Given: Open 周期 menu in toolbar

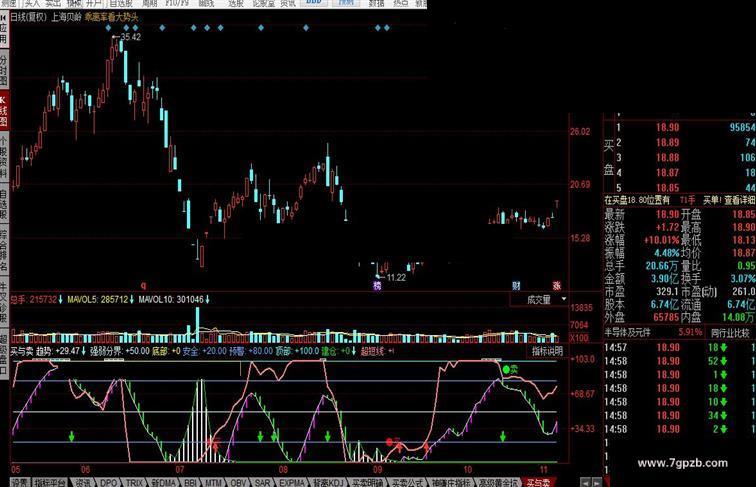Looking at the screenshot, I should [x=149, y=3].
